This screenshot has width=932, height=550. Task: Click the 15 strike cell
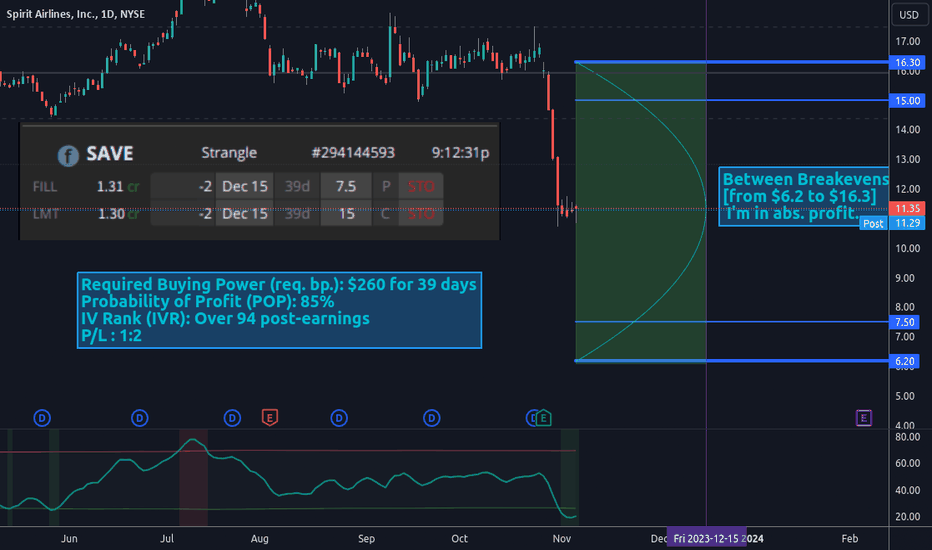[x=346, y=213]
